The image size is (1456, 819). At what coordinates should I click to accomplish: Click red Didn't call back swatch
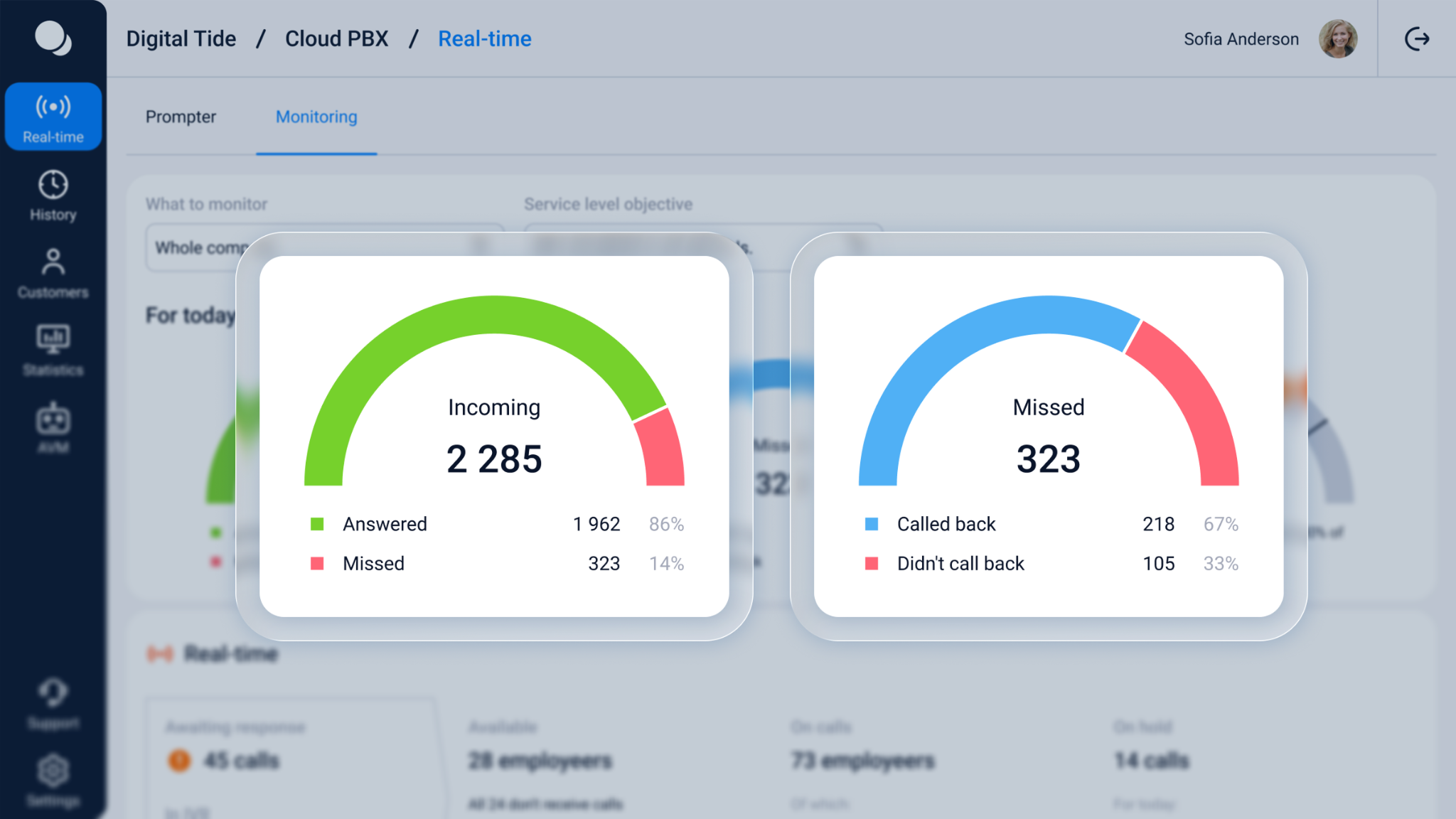tap(872, 564)
